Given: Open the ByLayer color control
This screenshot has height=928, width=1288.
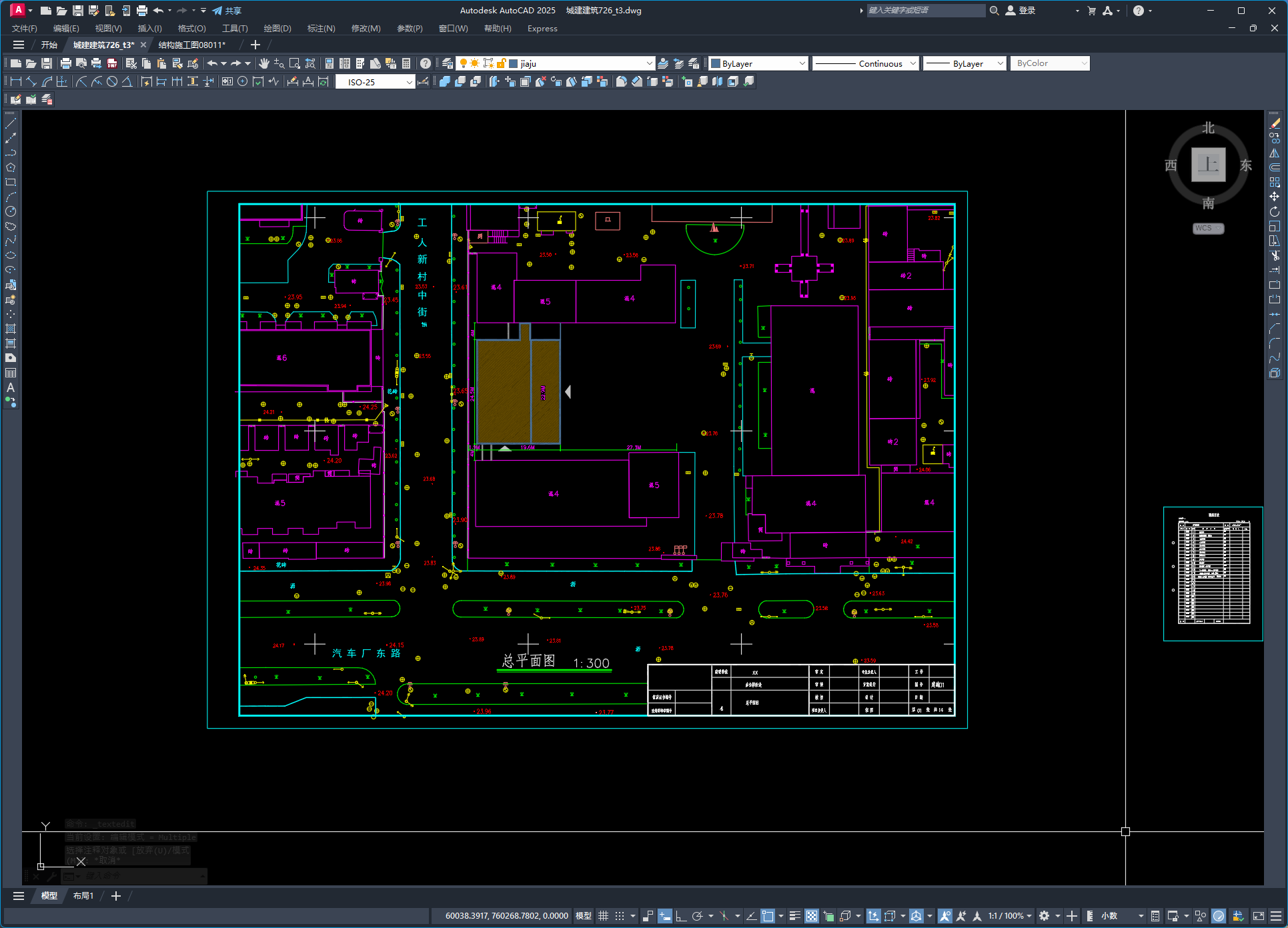Looking at the screenshot, I should click(x=758, y=63).
